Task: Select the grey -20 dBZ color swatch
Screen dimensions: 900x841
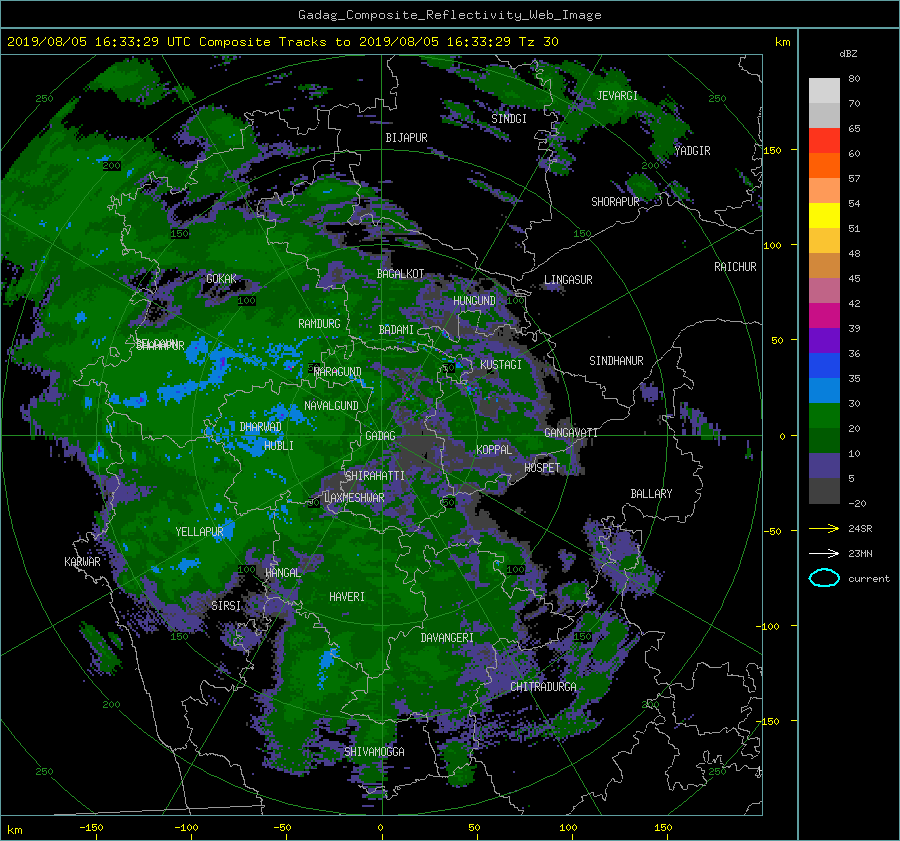Action: (824, 491)
